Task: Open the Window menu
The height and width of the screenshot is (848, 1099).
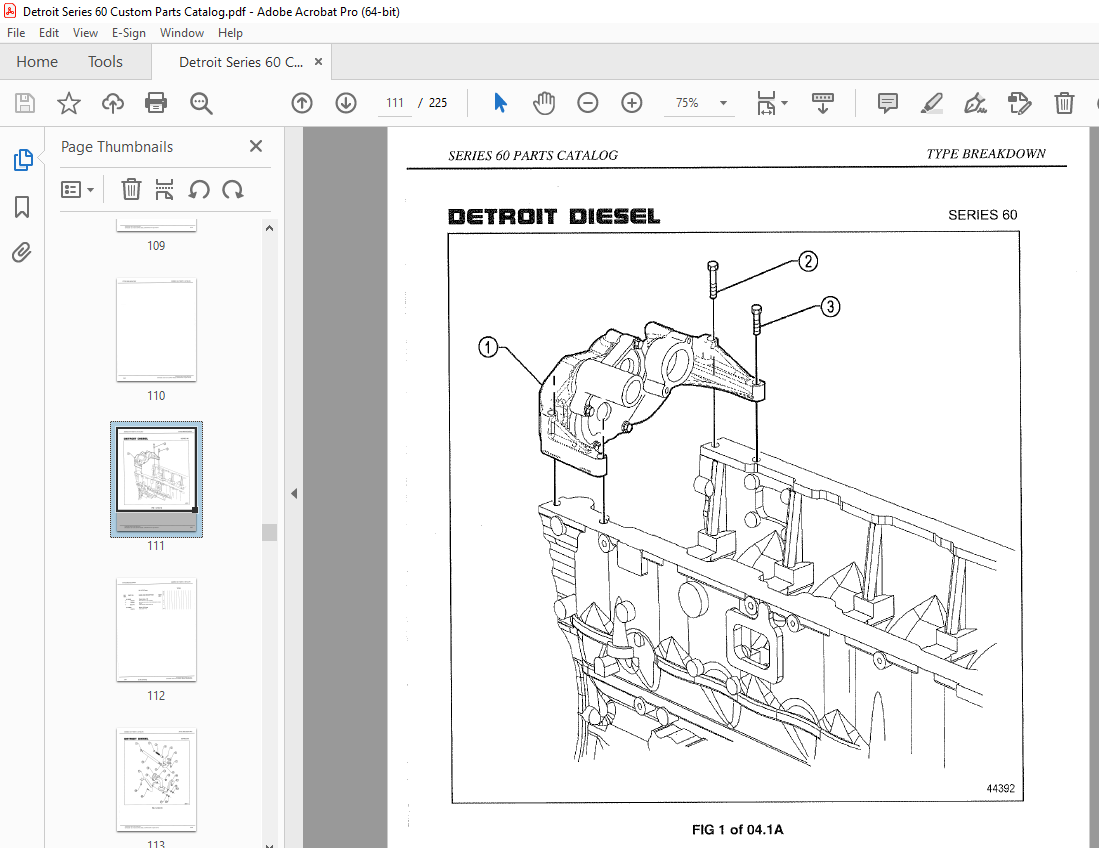Action: tap(182, 32)
